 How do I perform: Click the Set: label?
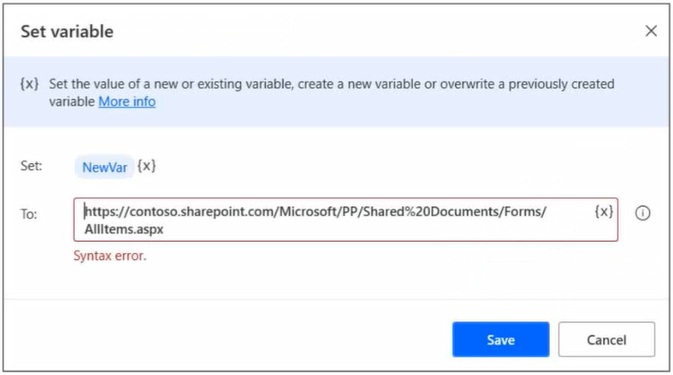pos(31,166)
